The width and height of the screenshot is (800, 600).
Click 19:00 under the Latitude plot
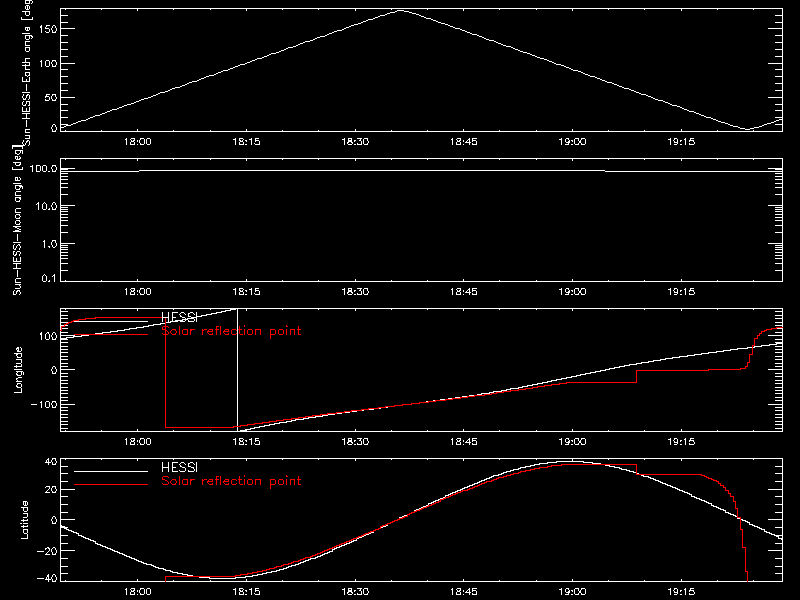click(572, 592)
